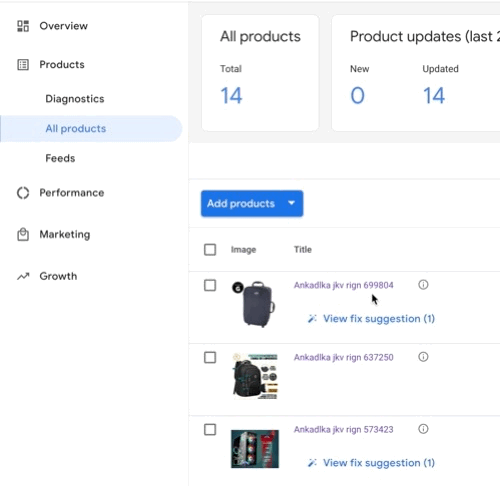
Task: Click the Updated count 14
Action: (x=434, y=96)
